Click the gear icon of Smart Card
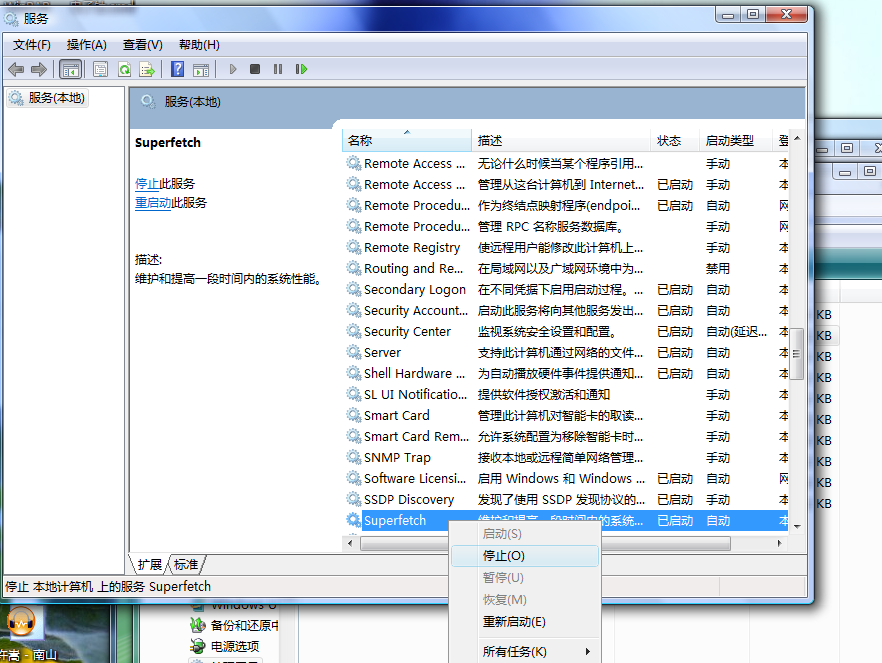 [353, 416]
